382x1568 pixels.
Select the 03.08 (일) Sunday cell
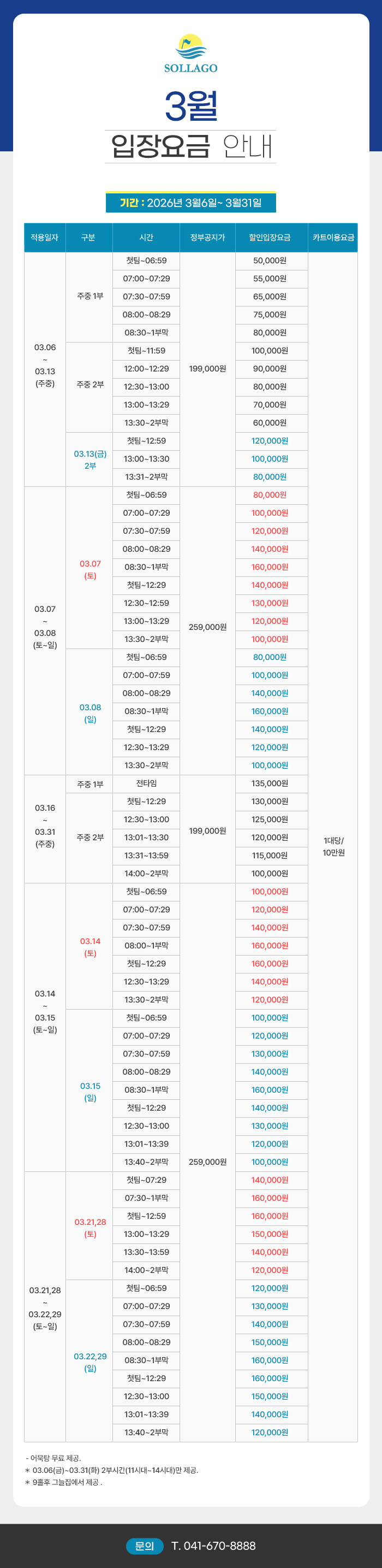90,713
